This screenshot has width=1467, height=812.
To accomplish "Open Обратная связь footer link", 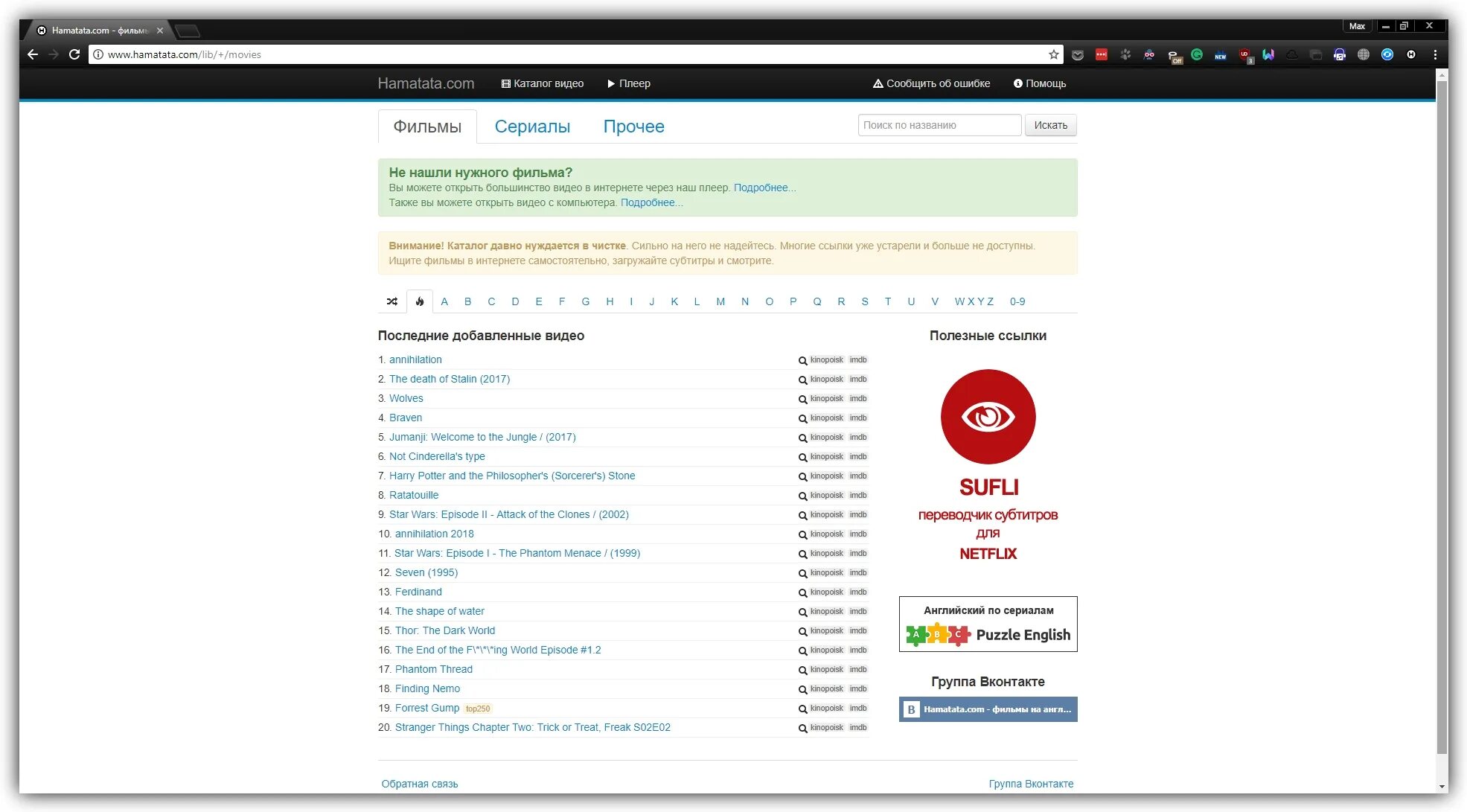I will tap(420, 784).
